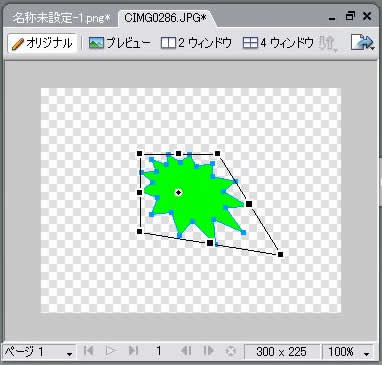Switch to the 名称未設定-1.png document tab
Screen dimensions: 382x365
pos(62,18)
